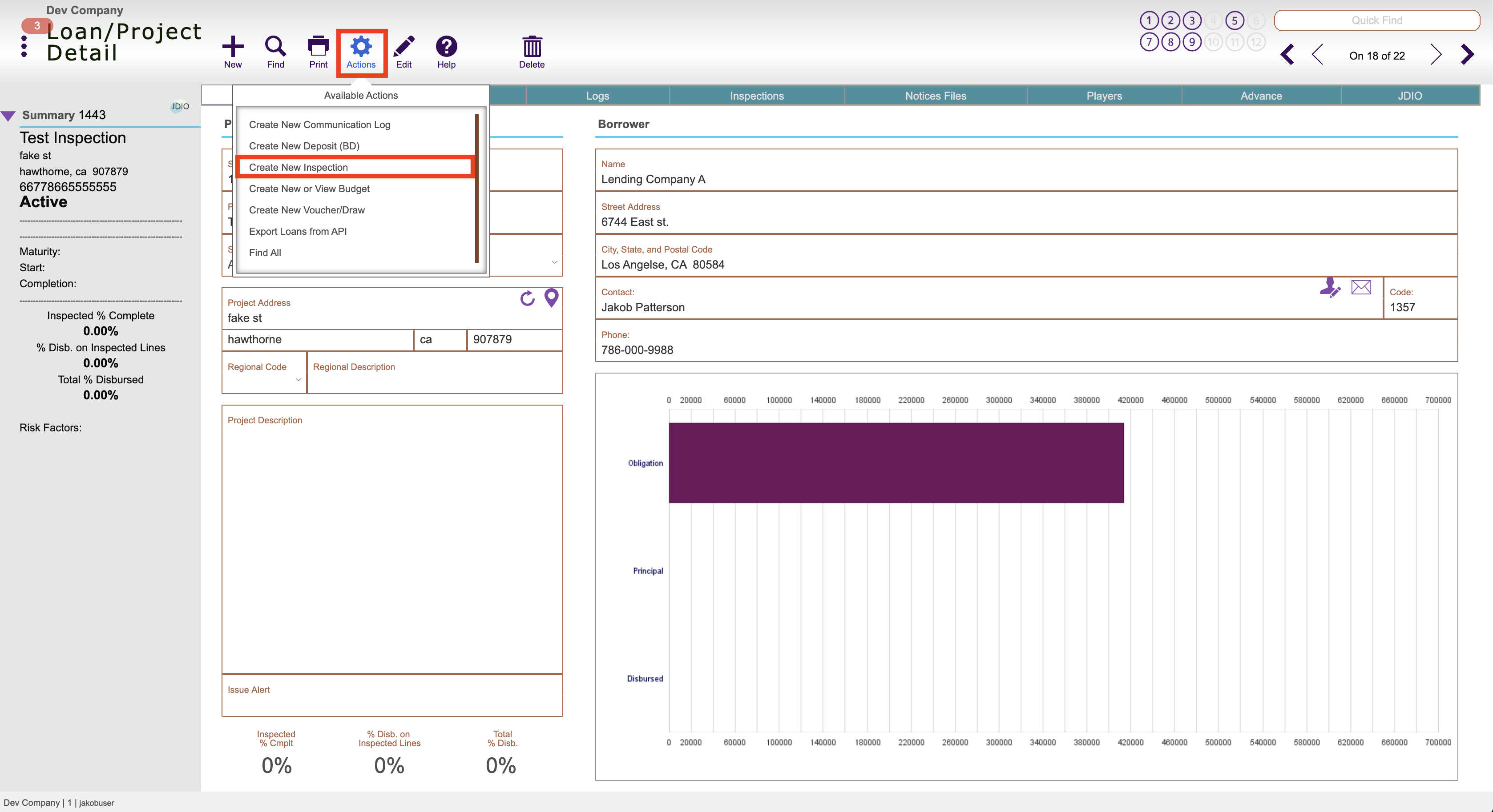Open the status field dropdown chevron
Viewport: 1493px width, 812px height.
[554, 262]
